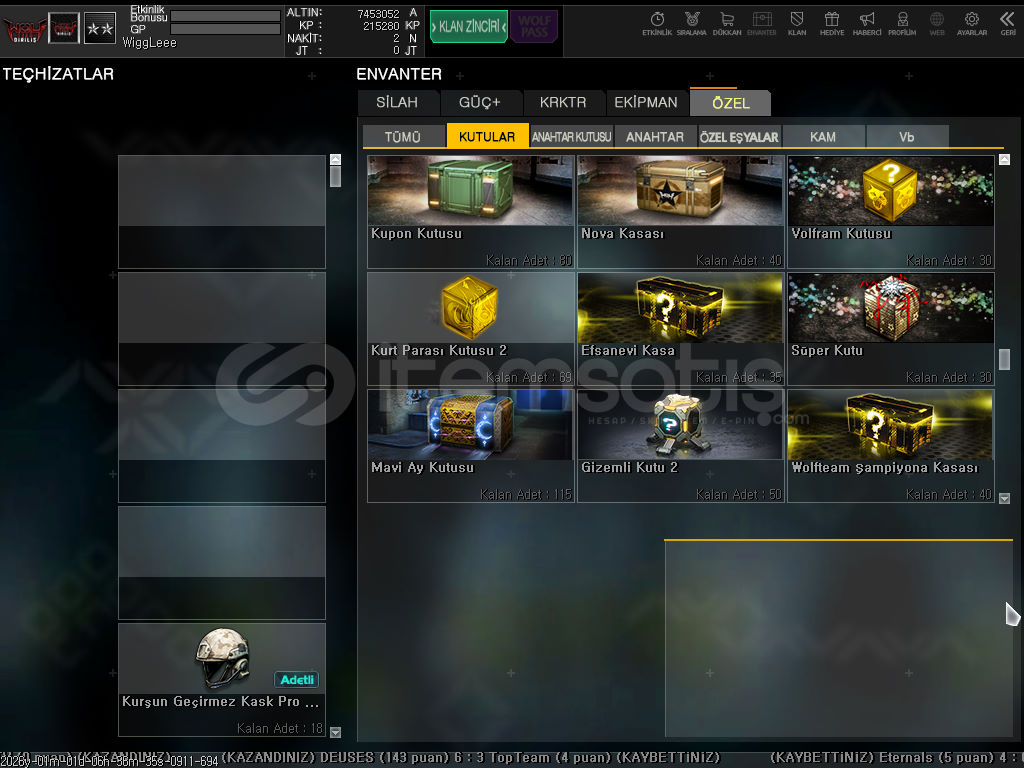Click equipment list scroll-down arrow
The image size is (1024, 768).
(x=336, y=732)
